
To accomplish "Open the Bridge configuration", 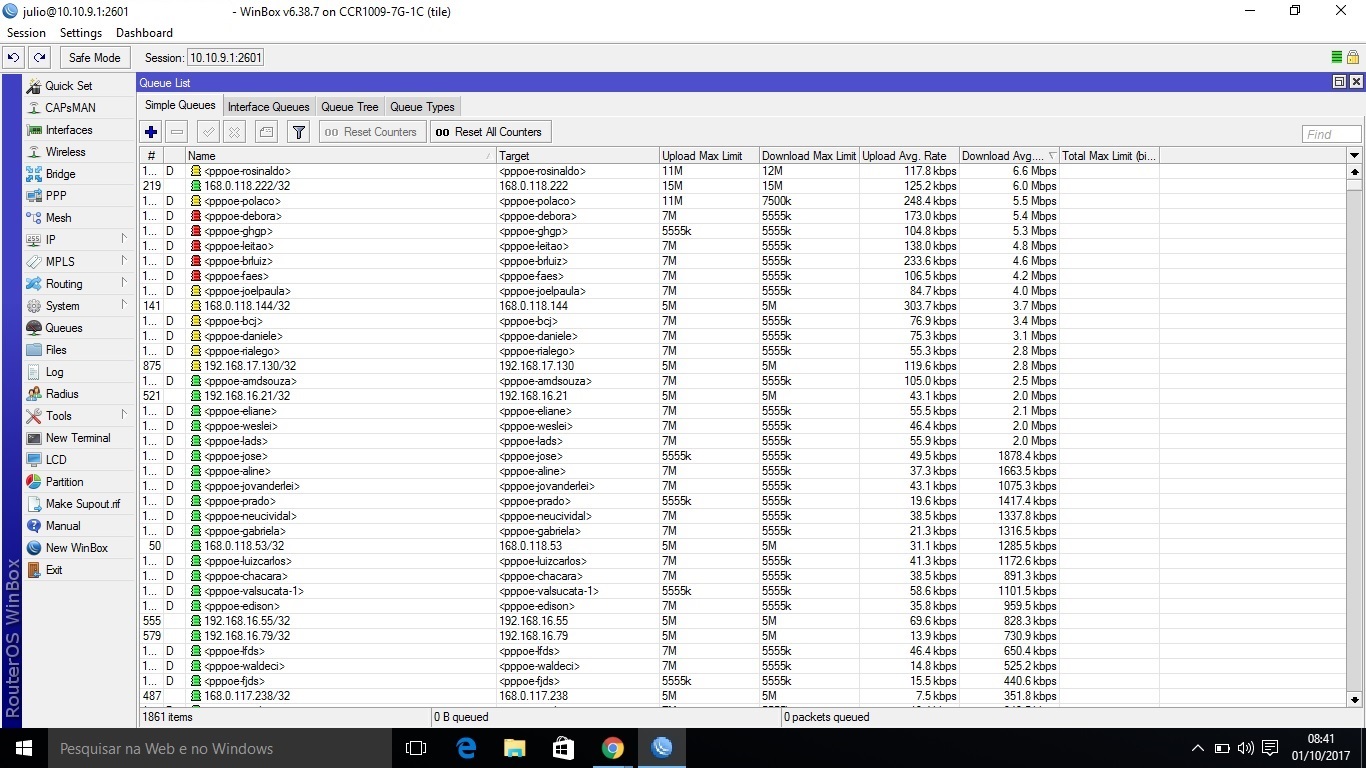I will 60,174.
